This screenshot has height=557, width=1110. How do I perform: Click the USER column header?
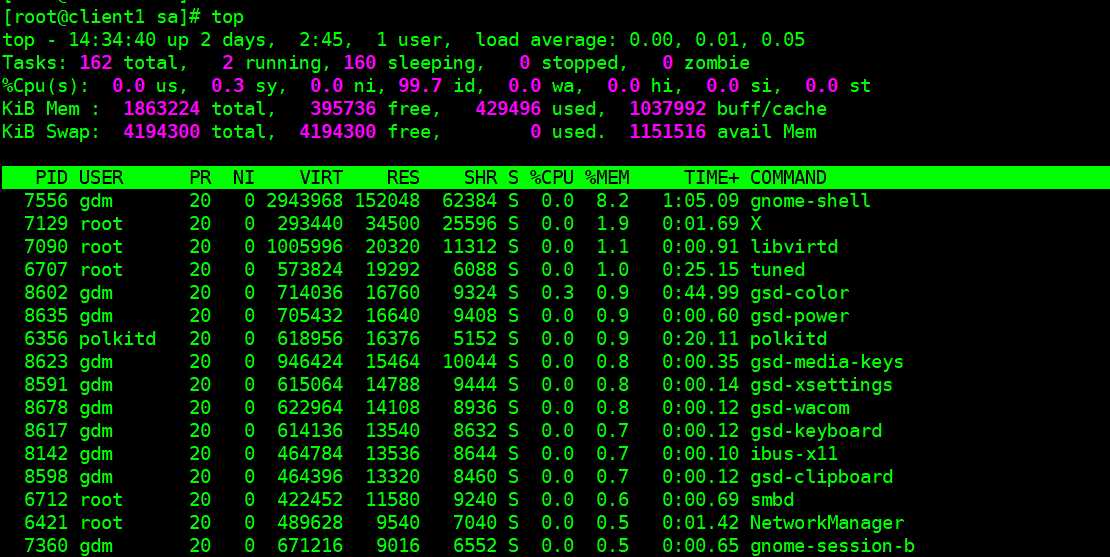tap(101, 178)
